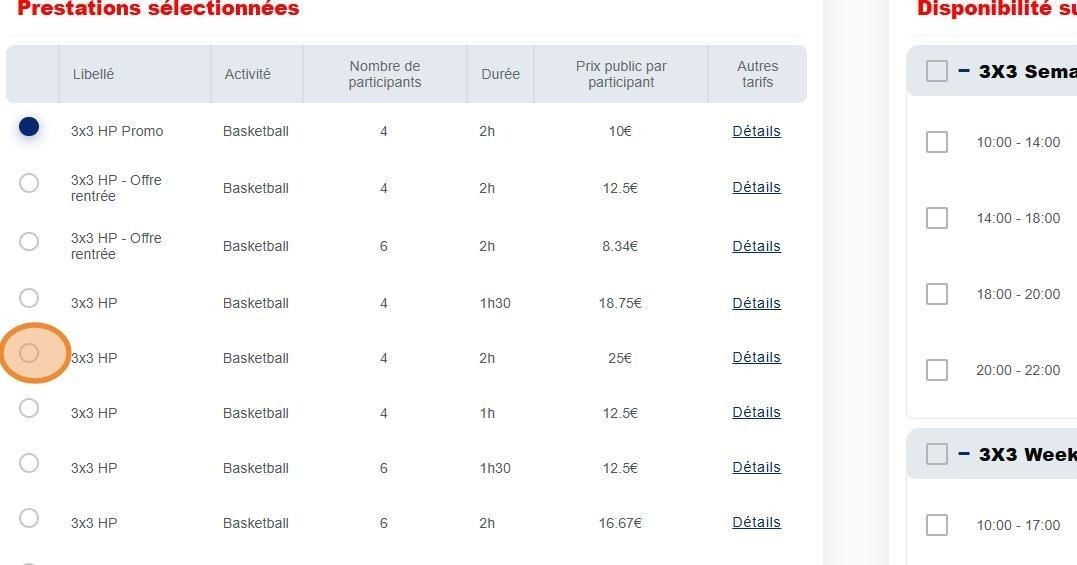Select 3x3 HP 1h30 at 18.75€ radio

pyautogui.click(x=29, y=298)
